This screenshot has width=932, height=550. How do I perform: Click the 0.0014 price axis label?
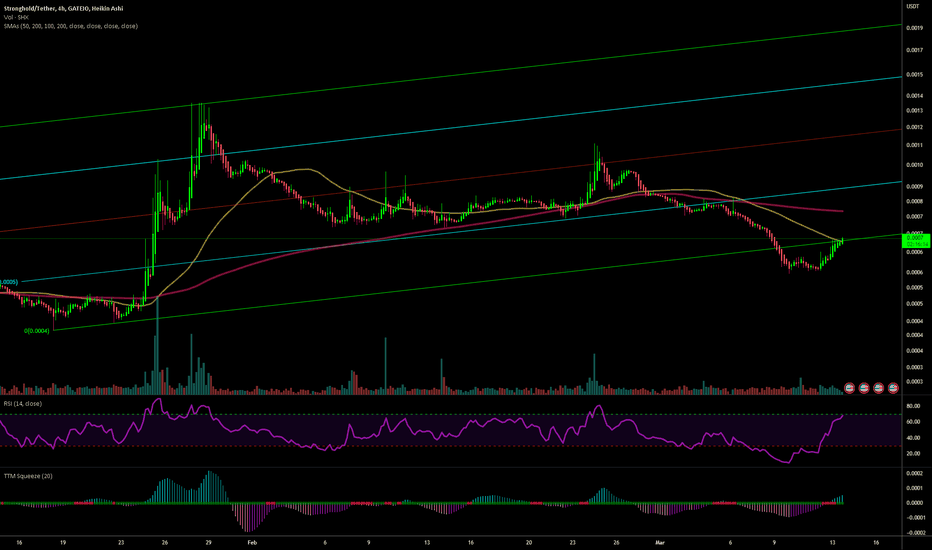coord(914,95)
